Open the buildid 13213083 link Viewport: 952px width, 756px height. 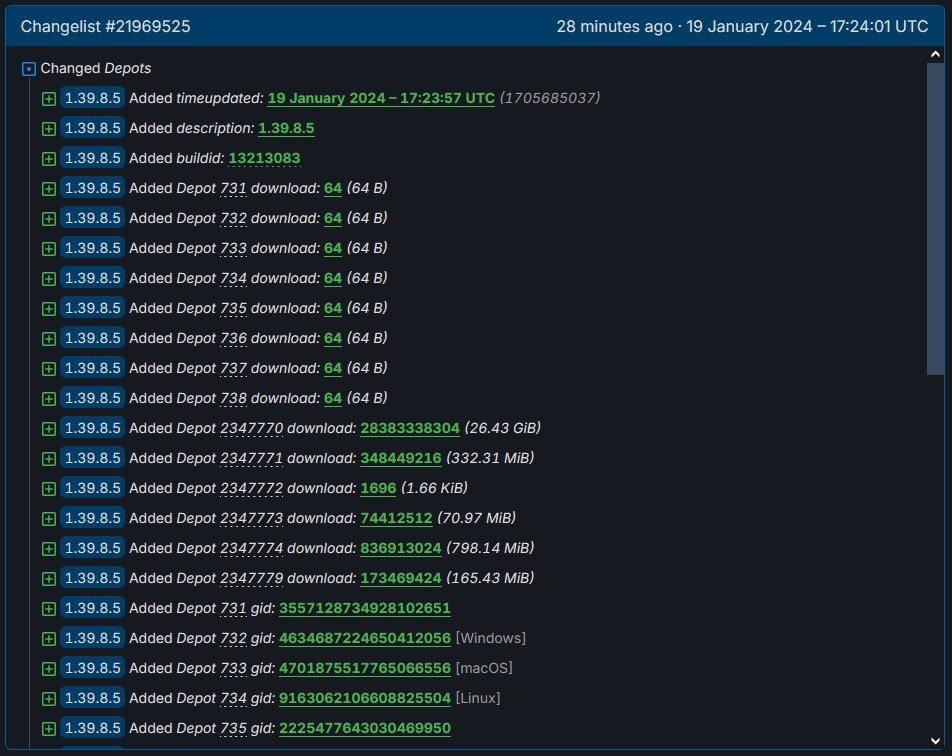263,158
